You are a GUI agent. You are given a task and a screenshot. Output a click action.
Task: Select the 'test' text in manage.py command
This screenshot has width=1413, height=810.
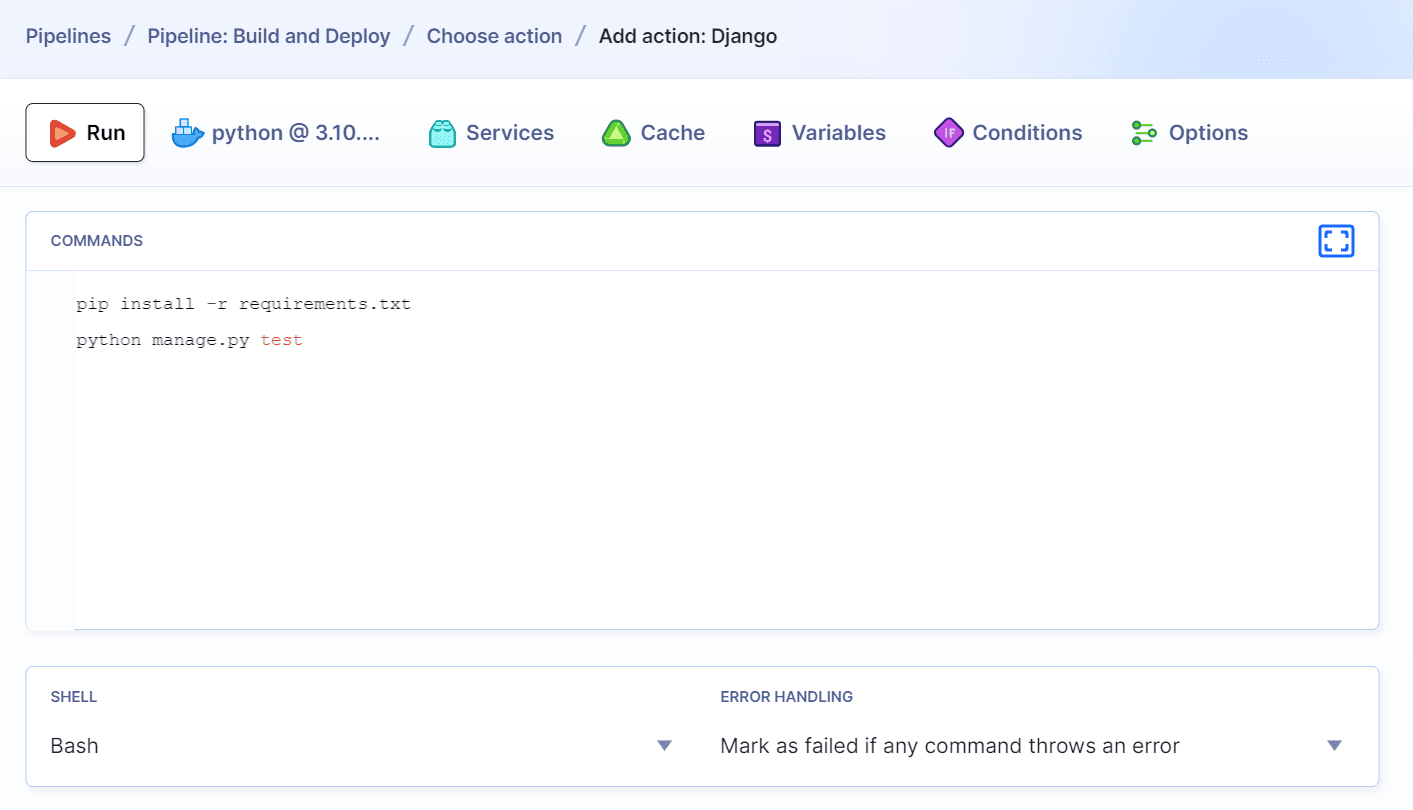point(281,339)
